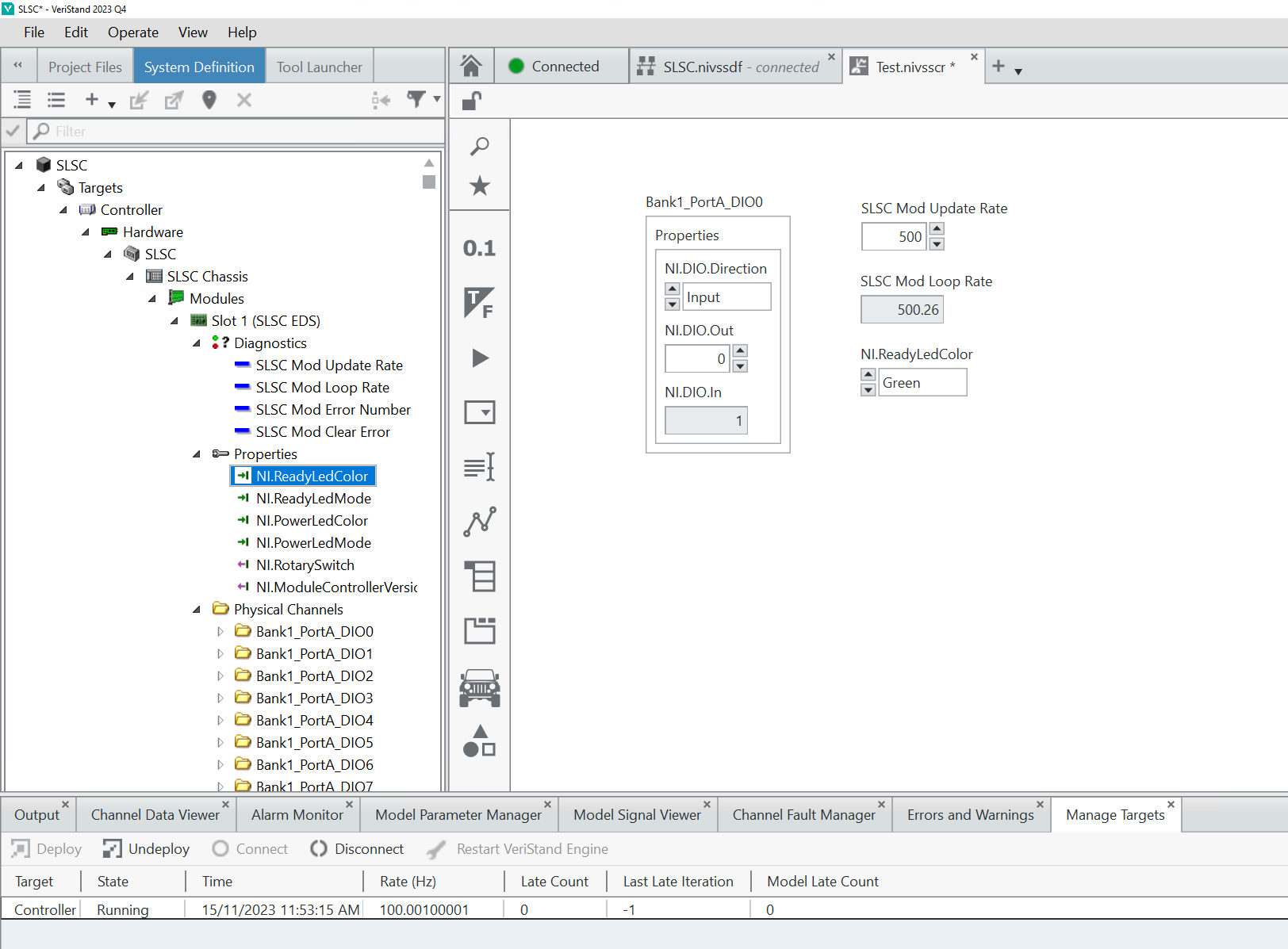The image size is (1288, 949).
Task: Open the jeep model palette icon
Action: 480,687
